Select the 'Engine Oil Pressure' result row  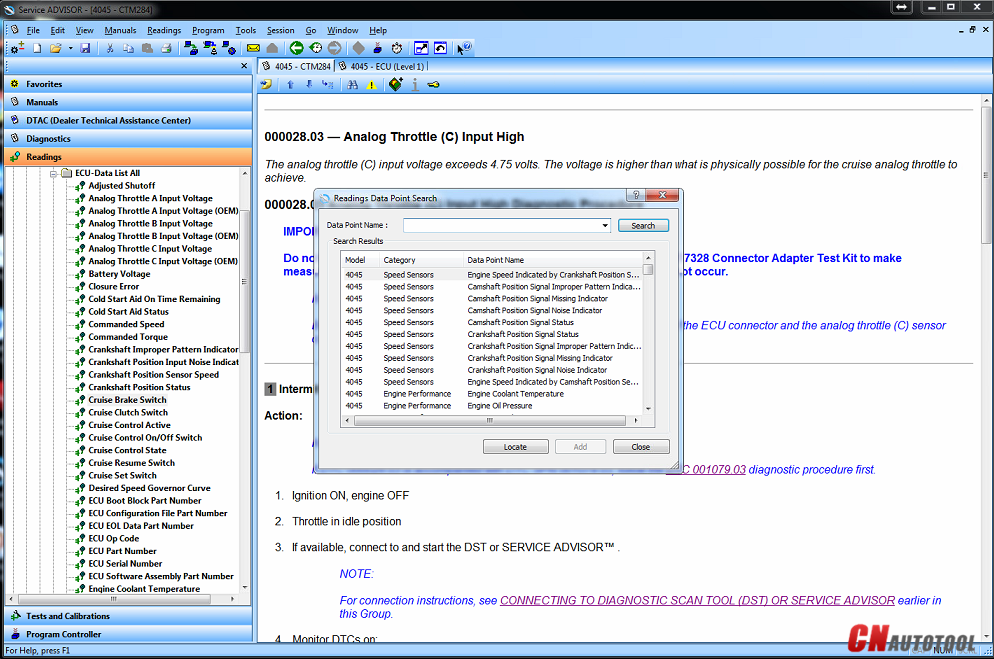coord(492,406)
